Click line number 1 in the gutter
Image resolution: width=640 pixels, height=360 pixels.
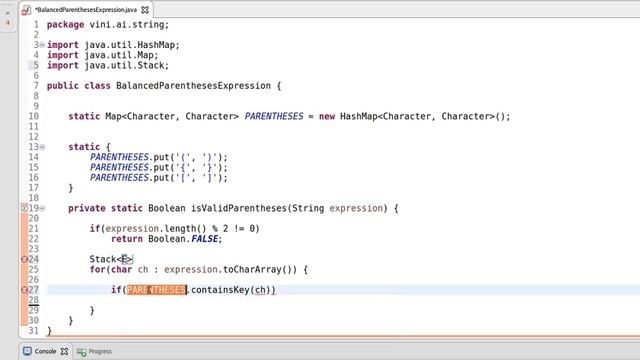click(36, 24)
